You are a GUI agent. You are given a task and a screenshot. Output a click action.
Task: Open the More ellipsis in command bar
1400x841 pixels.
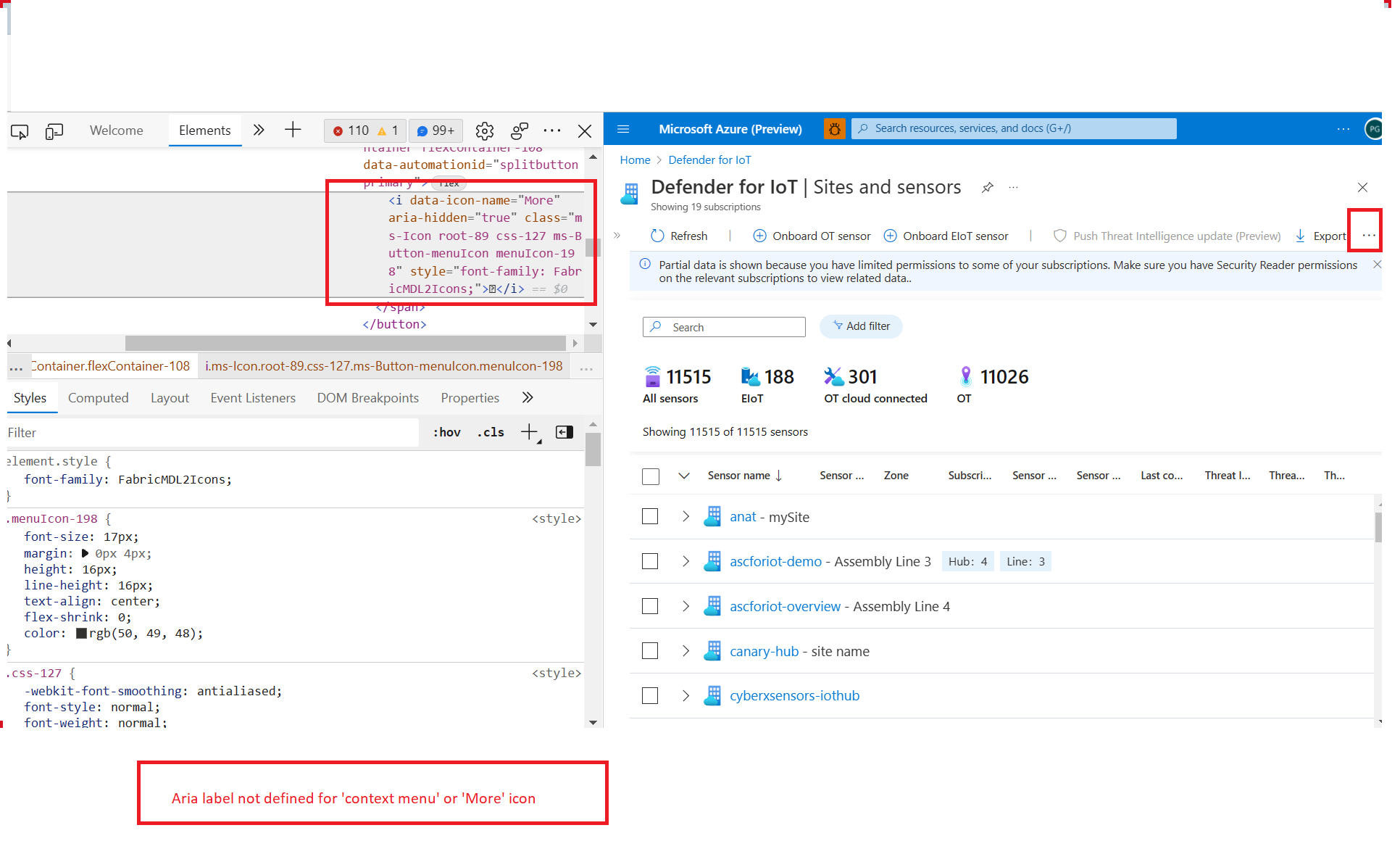coord(1368,236)
